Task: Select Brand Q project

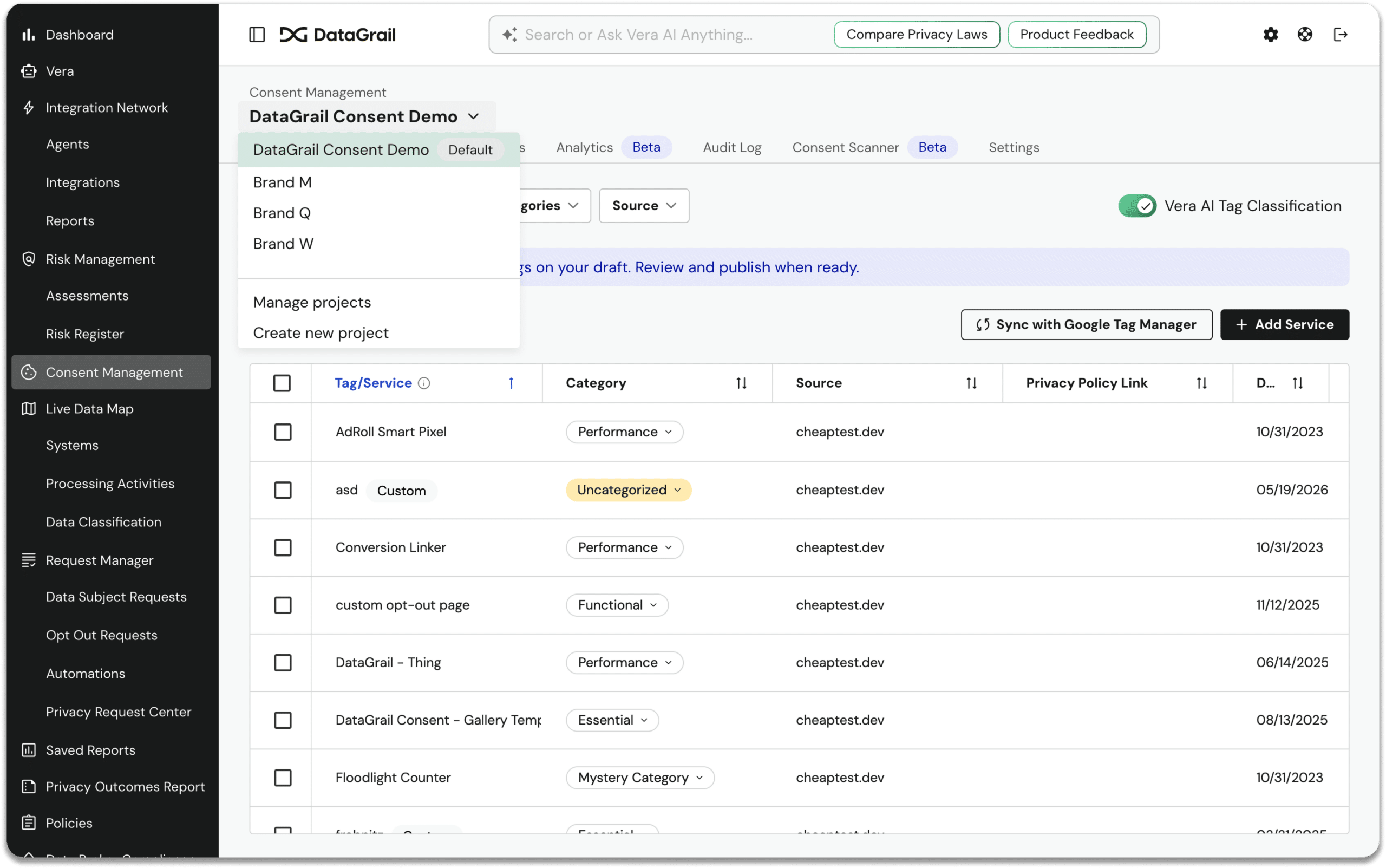Action: [378, 213]
